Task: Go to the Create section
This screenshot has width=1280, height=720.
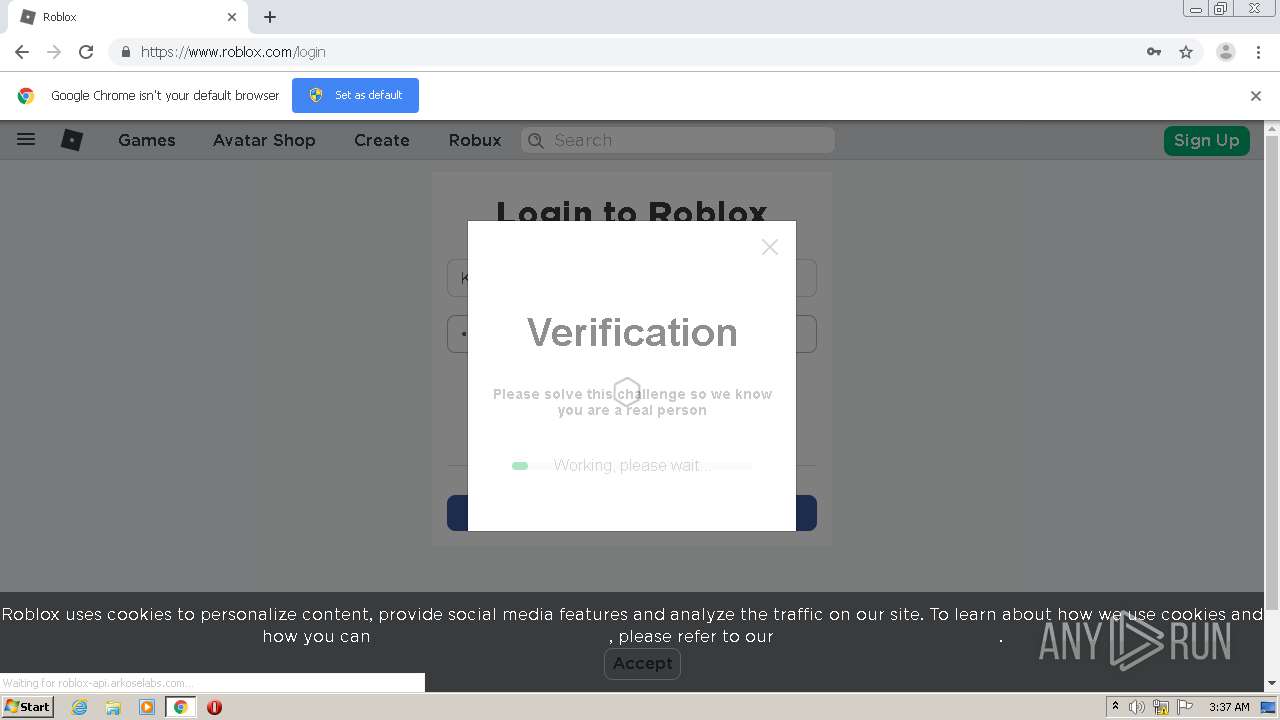Action: click(382, 140)
